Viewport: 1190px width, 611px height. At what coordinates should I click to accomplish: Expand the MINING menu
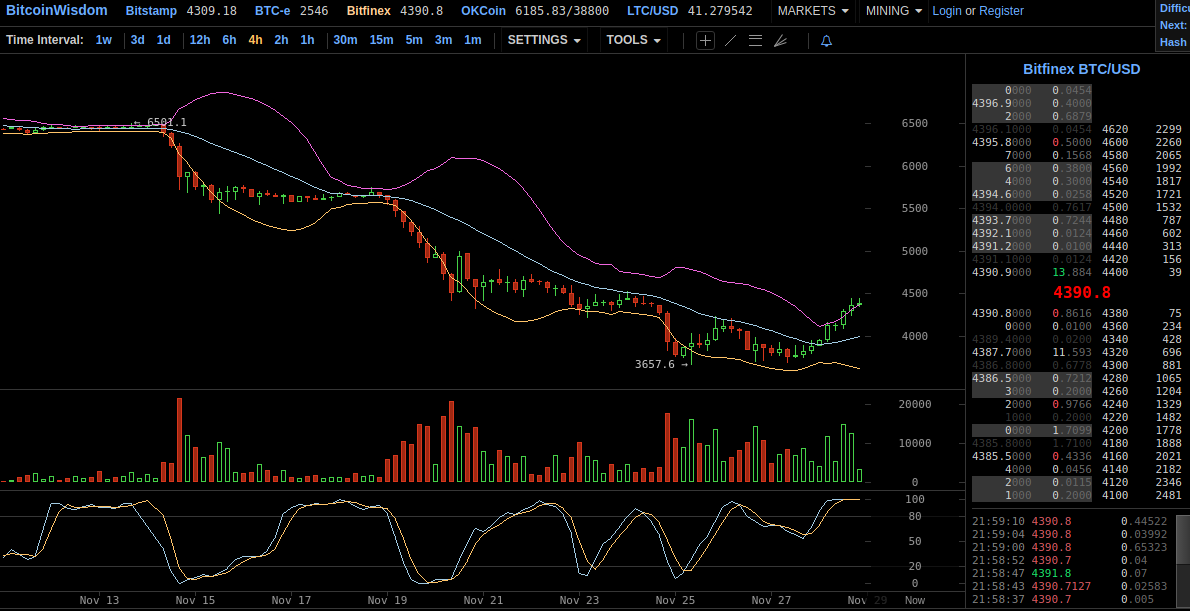[x=894, y=11]
